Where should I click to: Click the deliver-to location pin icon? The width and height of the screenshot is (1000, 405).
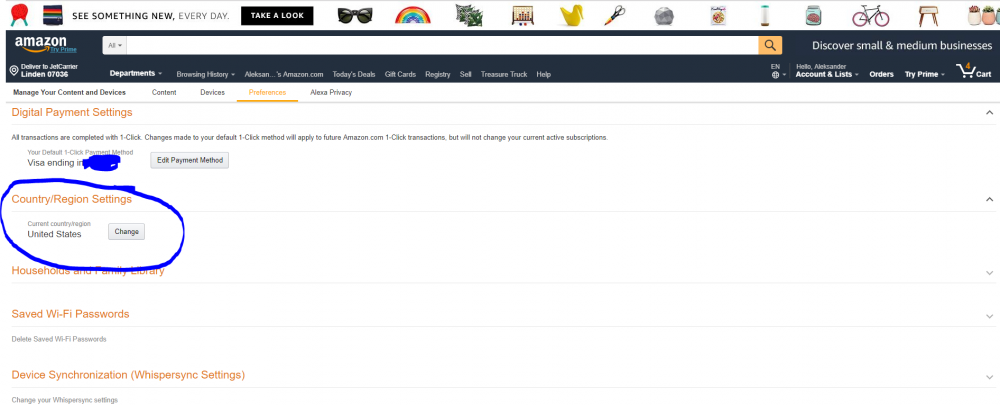click(x=14, y=71)
